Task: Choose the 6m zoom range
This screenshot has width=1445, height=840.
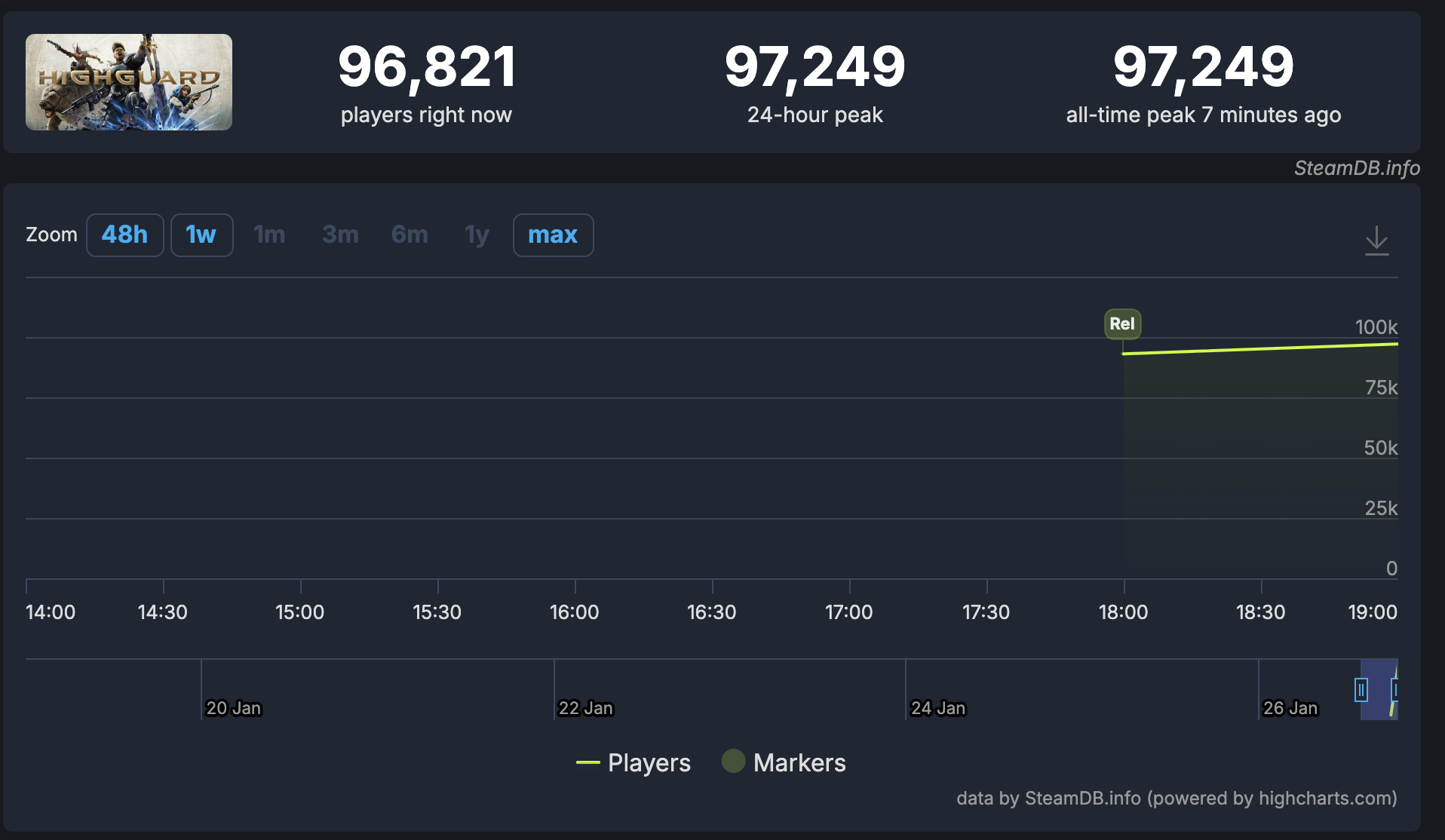Action: (410, 235)
